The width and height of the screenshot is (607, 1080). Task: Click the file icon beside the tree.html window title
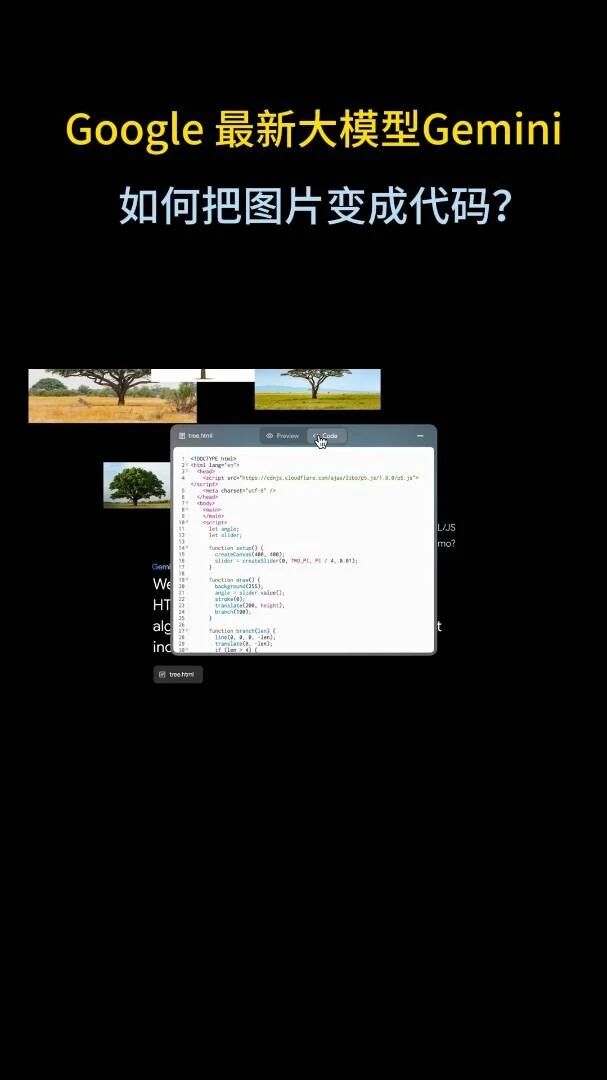pos(182,436)
